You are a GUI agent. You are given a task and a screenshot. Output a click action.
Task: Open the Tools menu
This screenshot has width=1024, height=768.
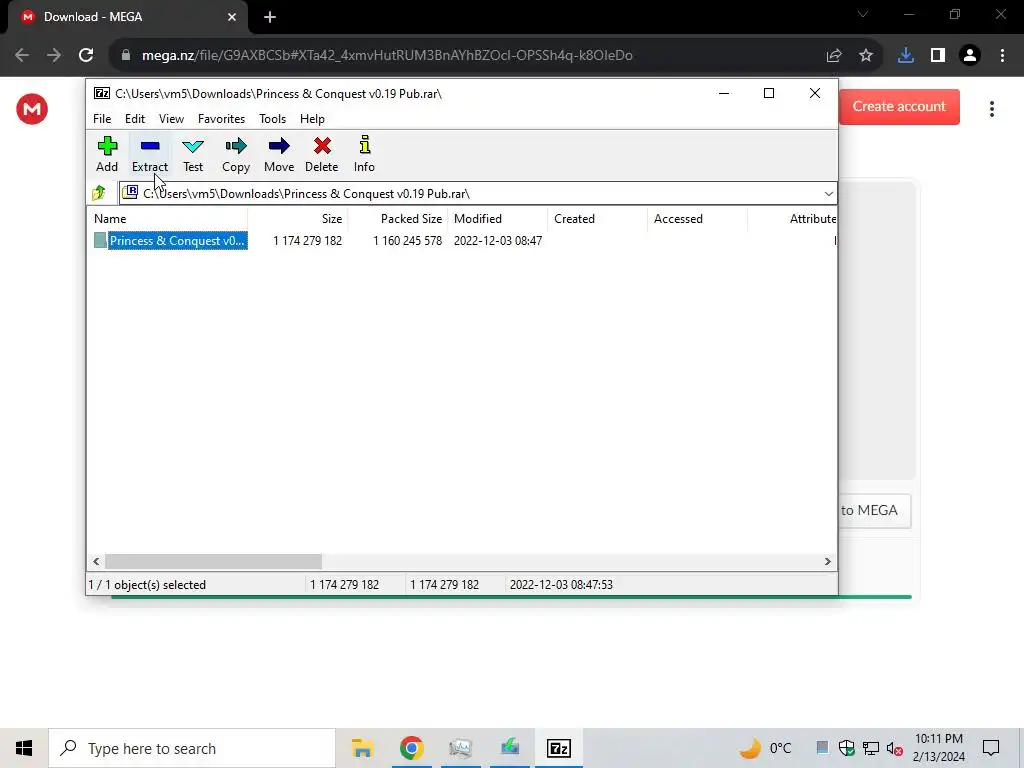(x=272, y=119)
